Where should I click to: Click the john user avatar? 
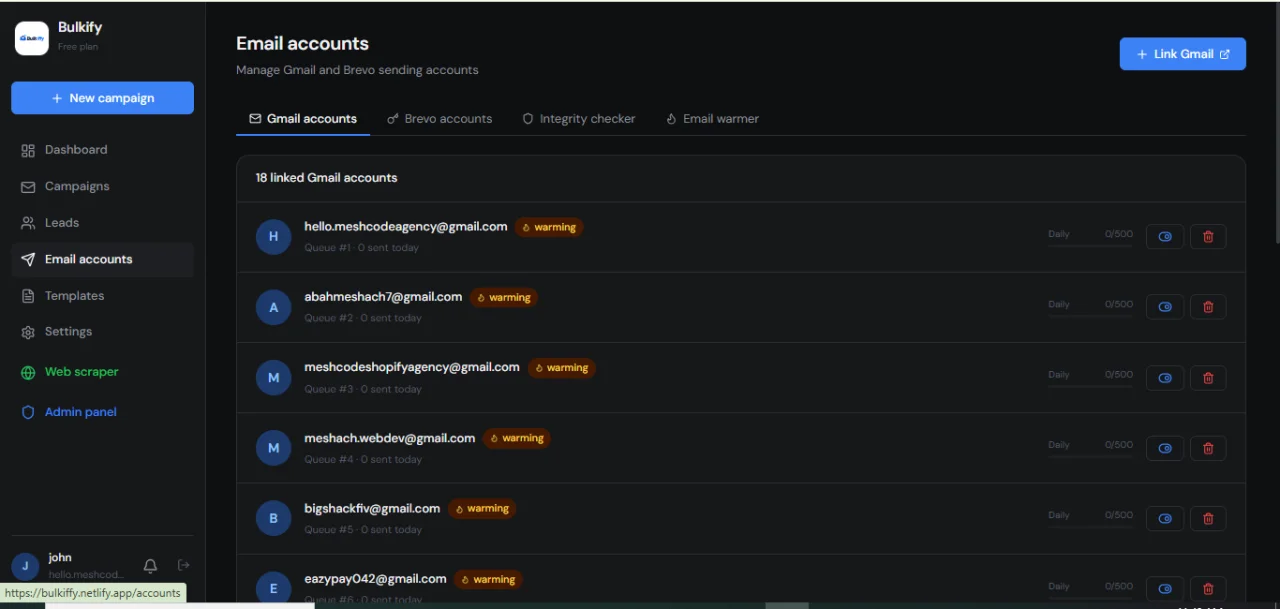click(x=25, y=567)
